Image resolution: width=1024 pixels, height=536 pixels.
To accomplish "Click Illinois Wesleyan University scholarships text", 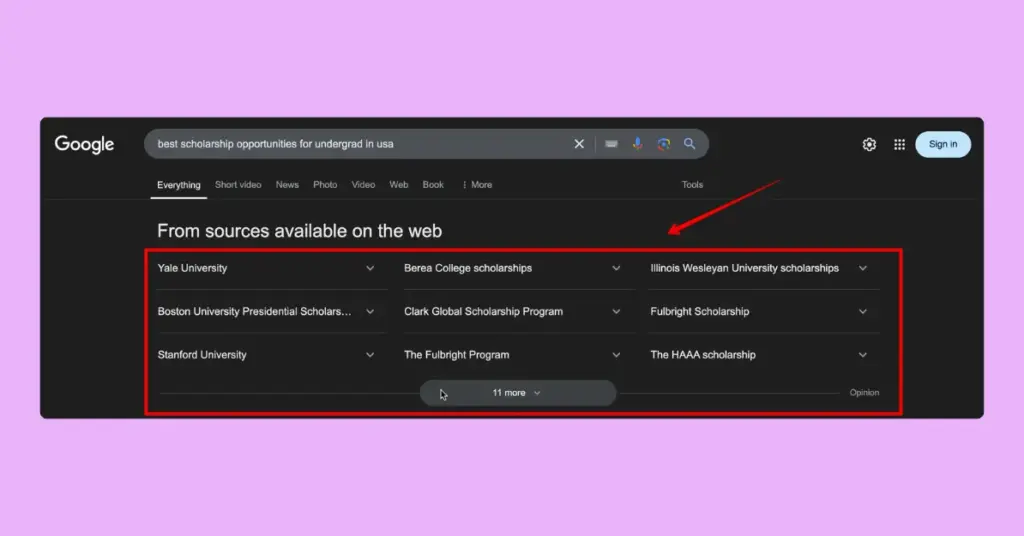I will point(744,268).
